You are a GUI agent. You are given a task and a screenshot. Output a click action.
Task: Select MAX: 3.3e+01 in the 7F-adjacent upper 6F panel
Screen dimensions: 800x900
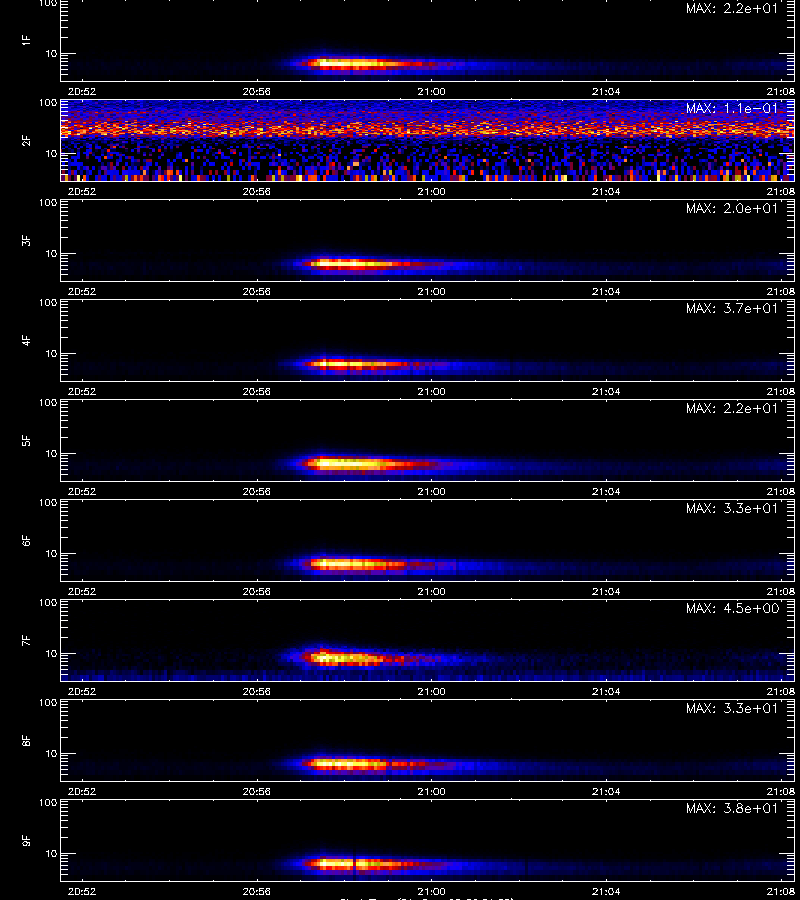[x=732, y=509]
